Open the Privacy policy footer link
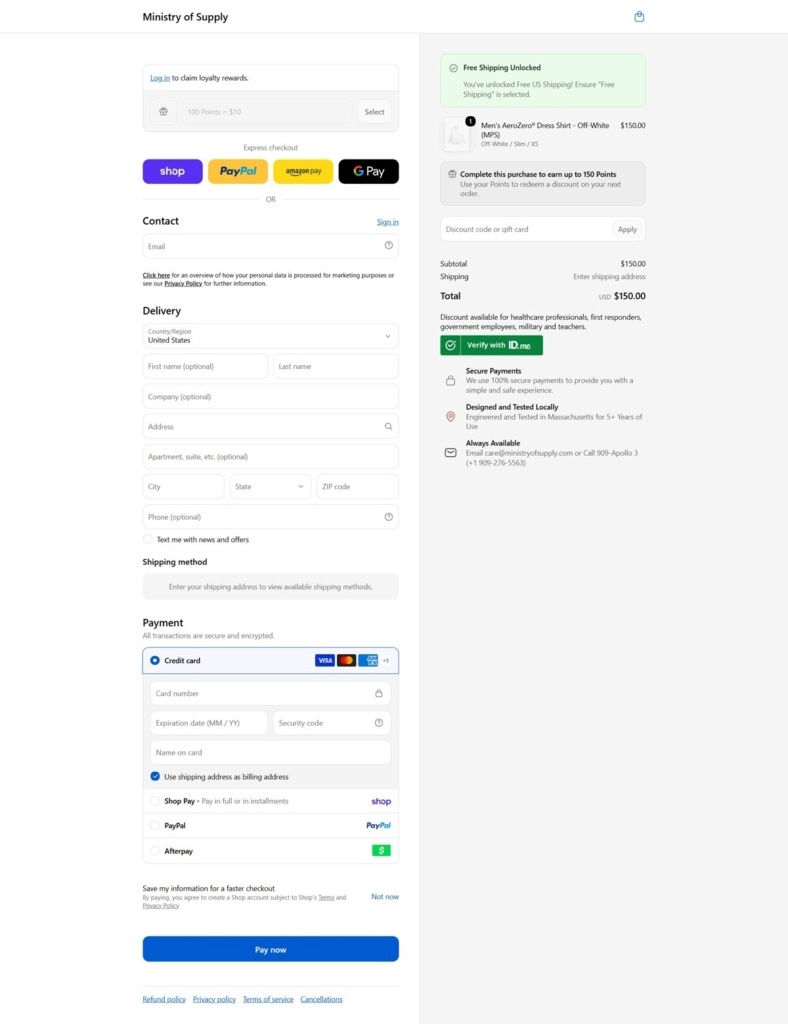 214,999
